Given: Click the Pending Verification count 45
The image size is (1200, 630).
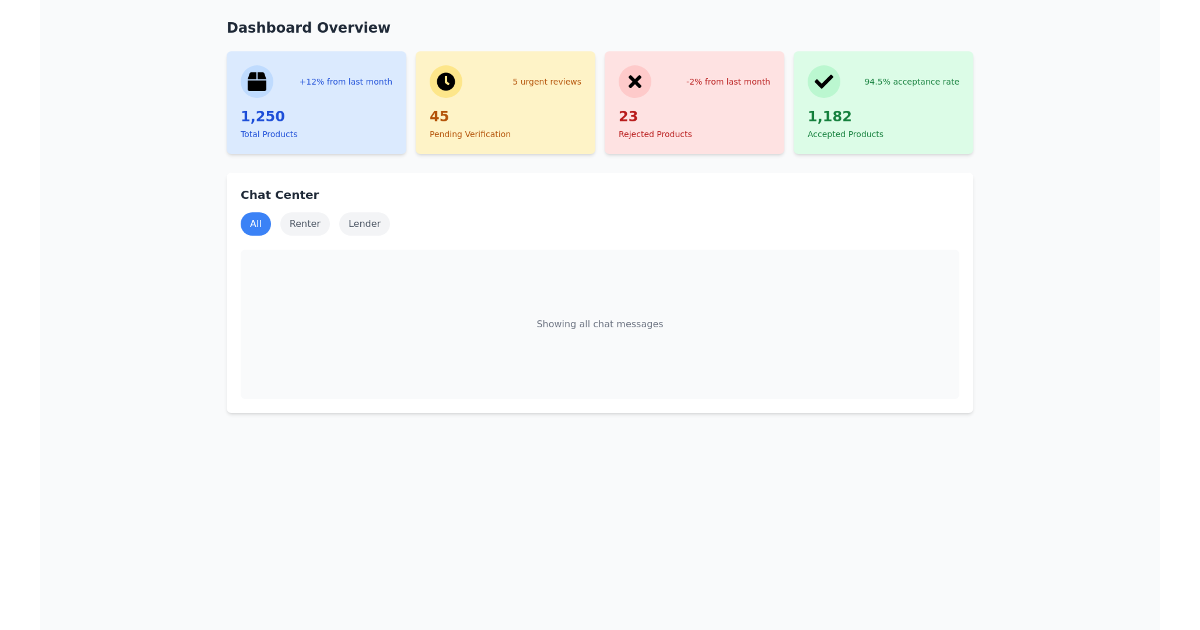Looking at the screenshot, I should click(x=439, y=116).
